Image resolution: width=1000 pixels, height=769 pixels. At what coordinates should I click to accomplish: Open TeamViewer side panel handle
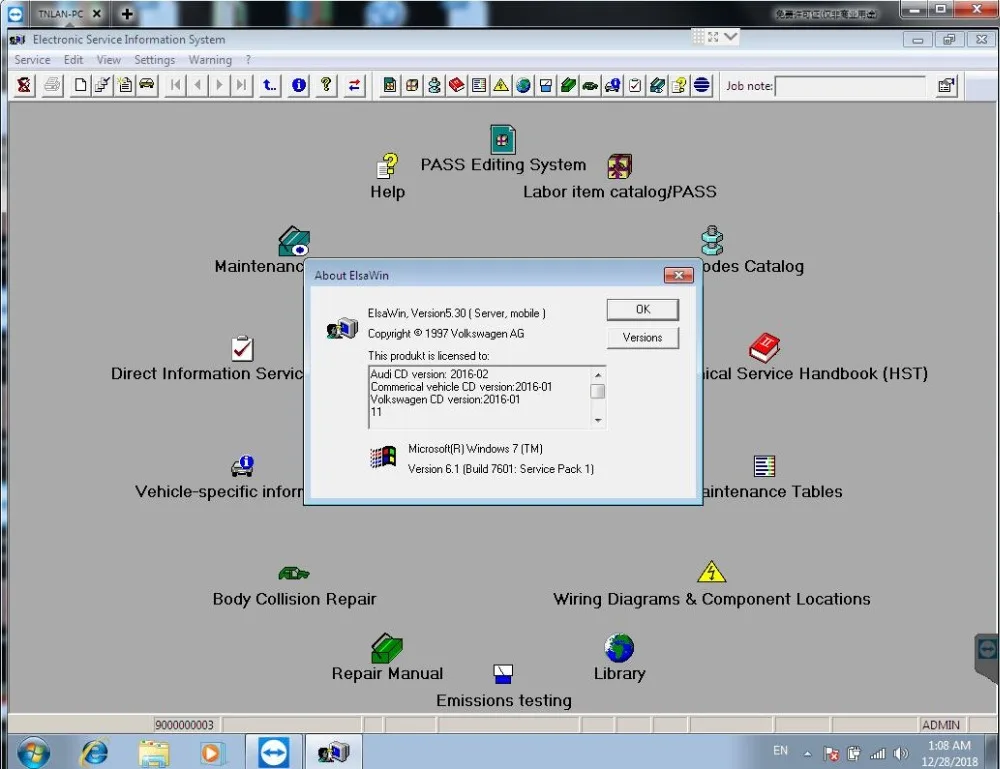click(987, 651)
